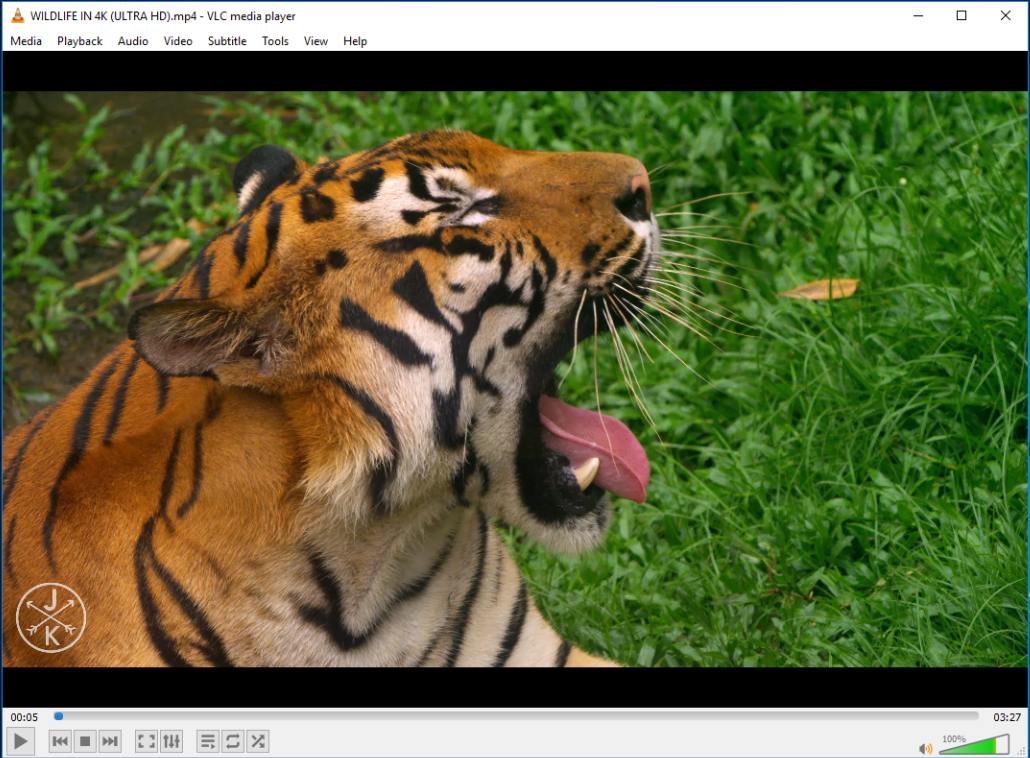
Task: Toggle fullscreen video mode
Action: (146, 741)
